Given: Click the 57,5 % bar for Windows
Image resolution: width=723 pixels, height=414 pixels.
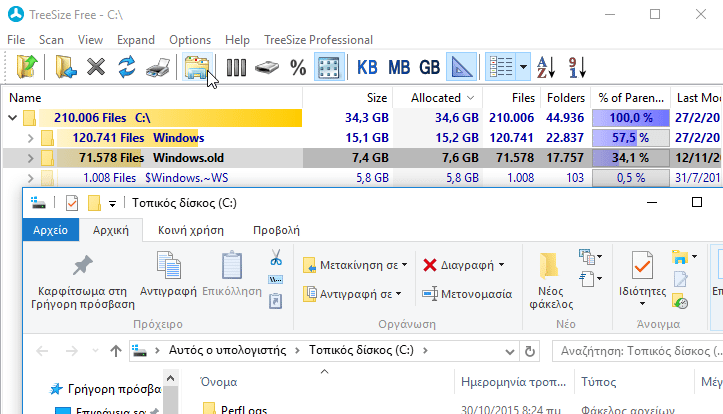Looking at the screenshot, I should (630, 138).
